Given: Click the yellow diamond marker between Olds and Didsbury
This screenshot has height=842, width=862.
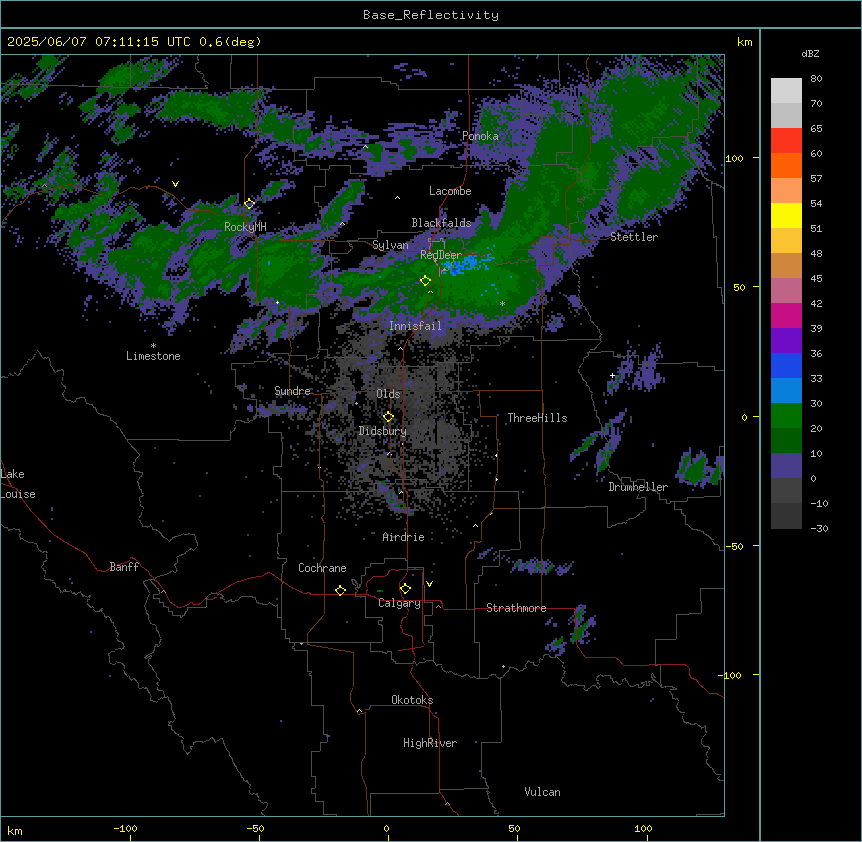Looking at the screenshot, I should [388, 417].
